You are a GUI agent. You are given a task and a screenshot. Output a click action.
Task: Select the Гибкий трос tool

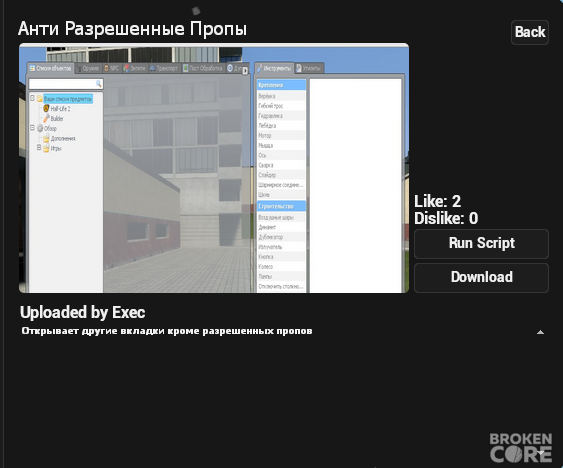tap(281, 106)
